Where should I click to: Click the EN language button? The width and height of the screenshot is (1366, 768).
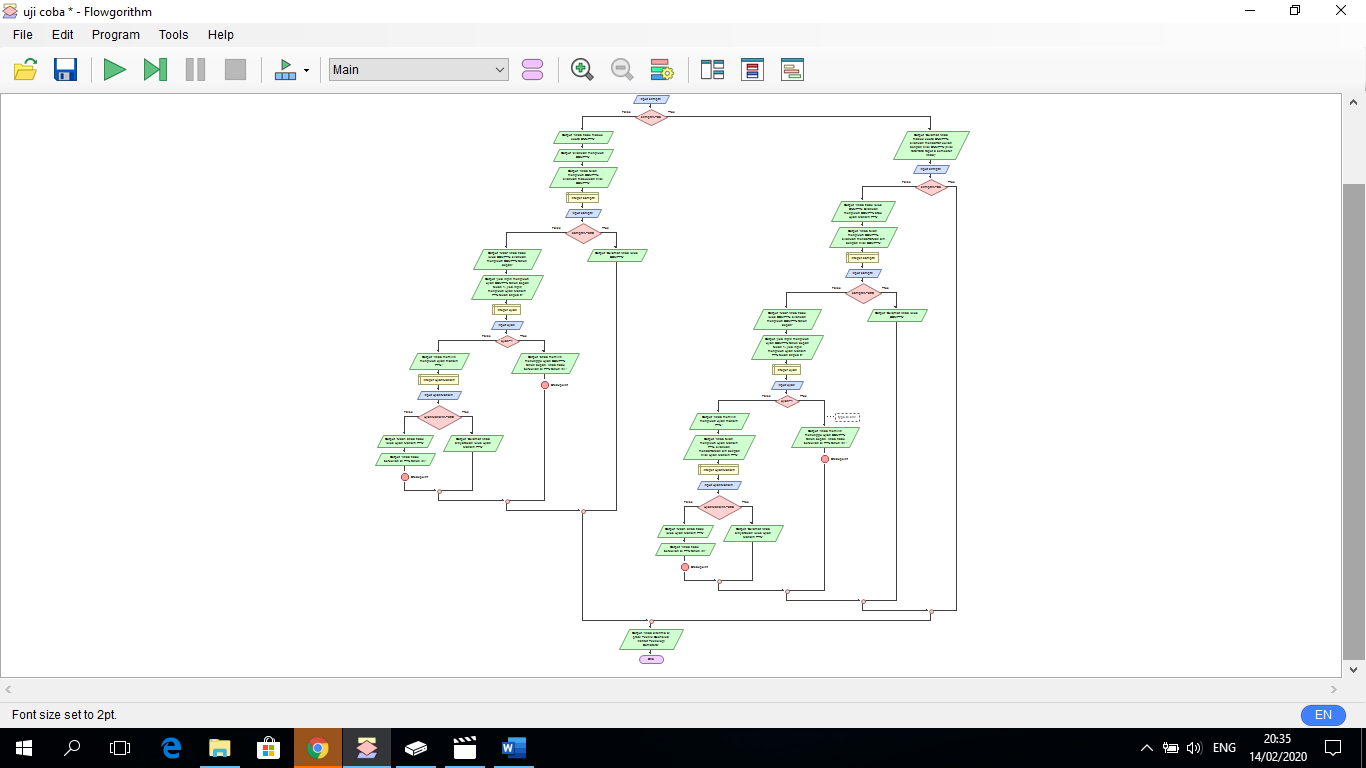(1322, 714)
